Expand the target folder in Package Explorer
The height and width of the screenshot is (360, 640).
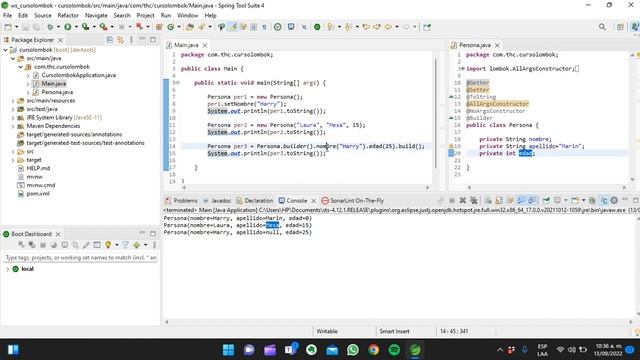(x=13, y=160)
